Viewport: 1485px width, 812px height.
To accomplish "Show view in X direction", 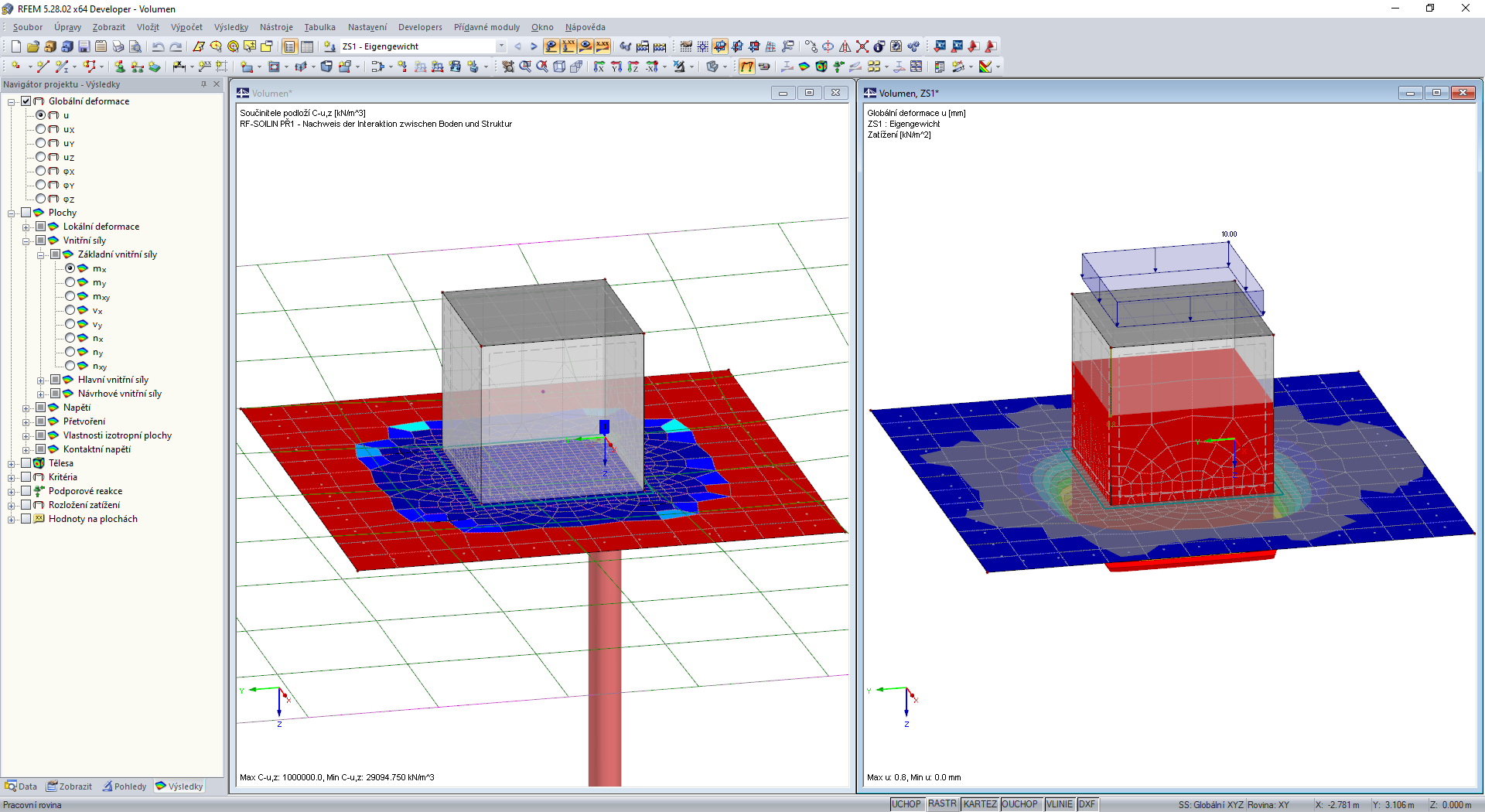I will [599, 67].
